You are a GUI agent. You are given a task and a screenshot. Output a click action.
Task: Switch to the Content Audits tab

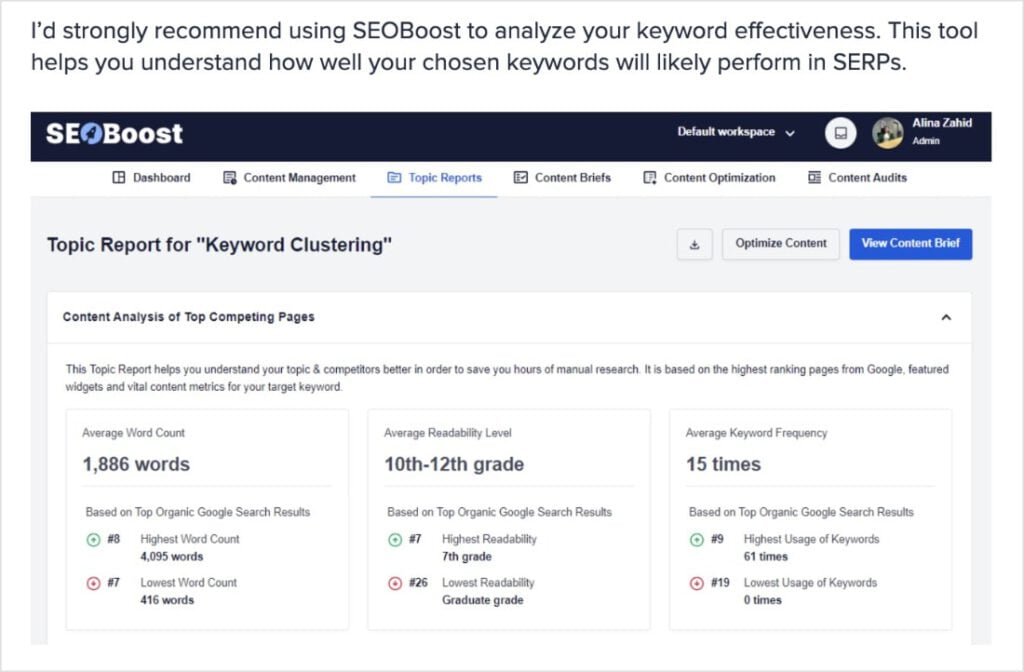(x=856, y=177)
